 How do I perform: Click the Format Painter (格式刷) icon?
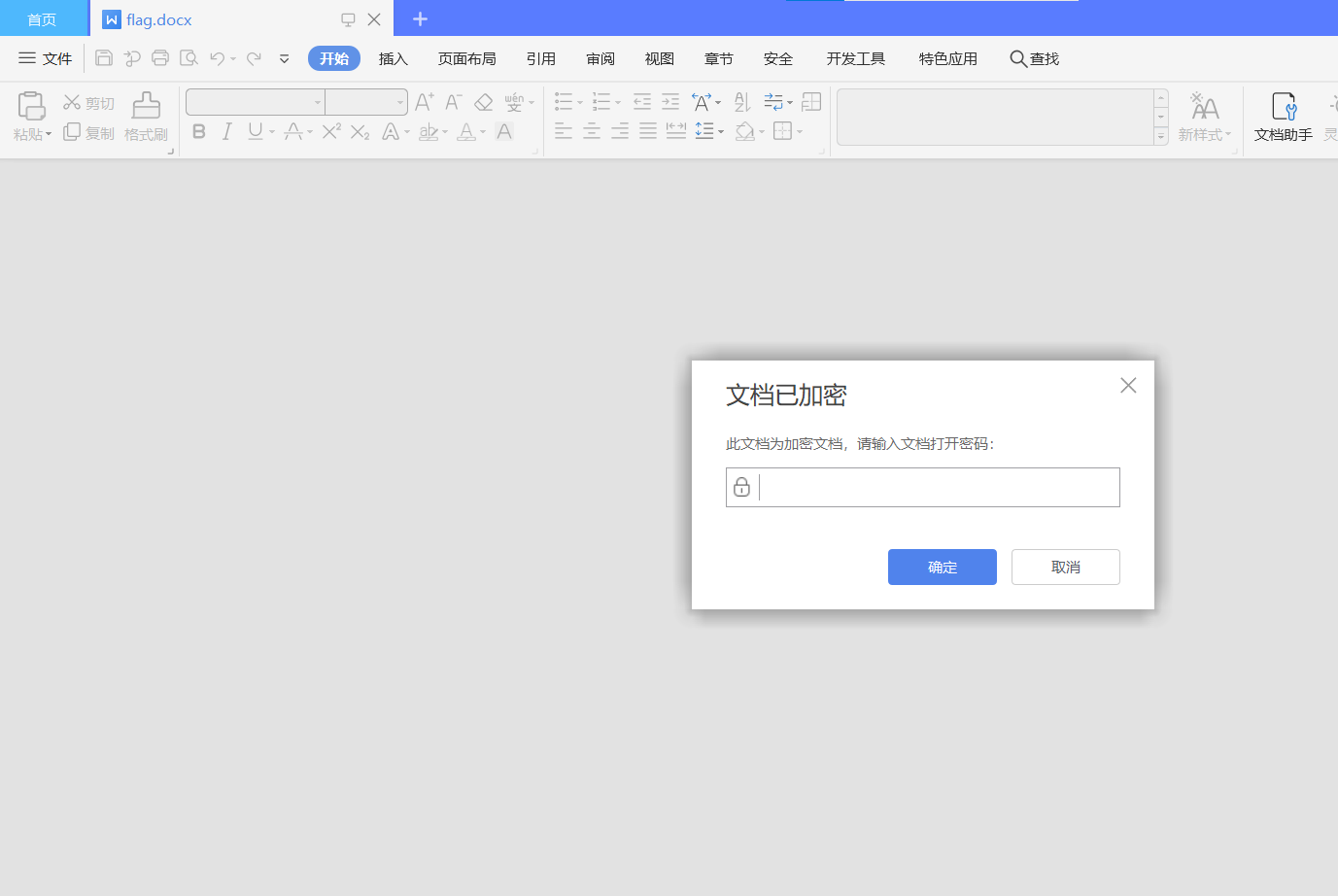coord(147,106)
